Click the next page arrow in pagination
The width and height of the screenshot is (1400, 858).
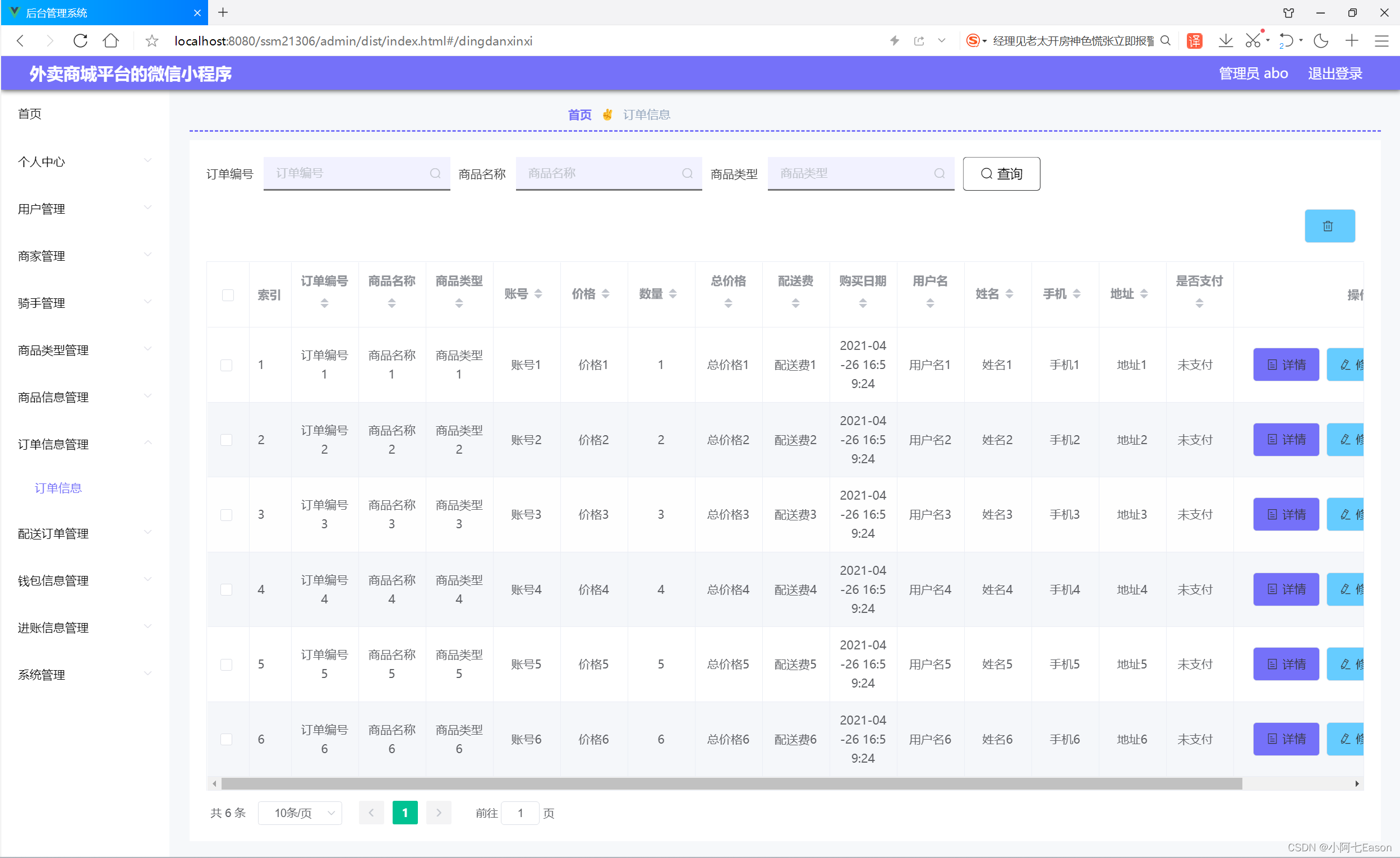(x=439, y=813)
